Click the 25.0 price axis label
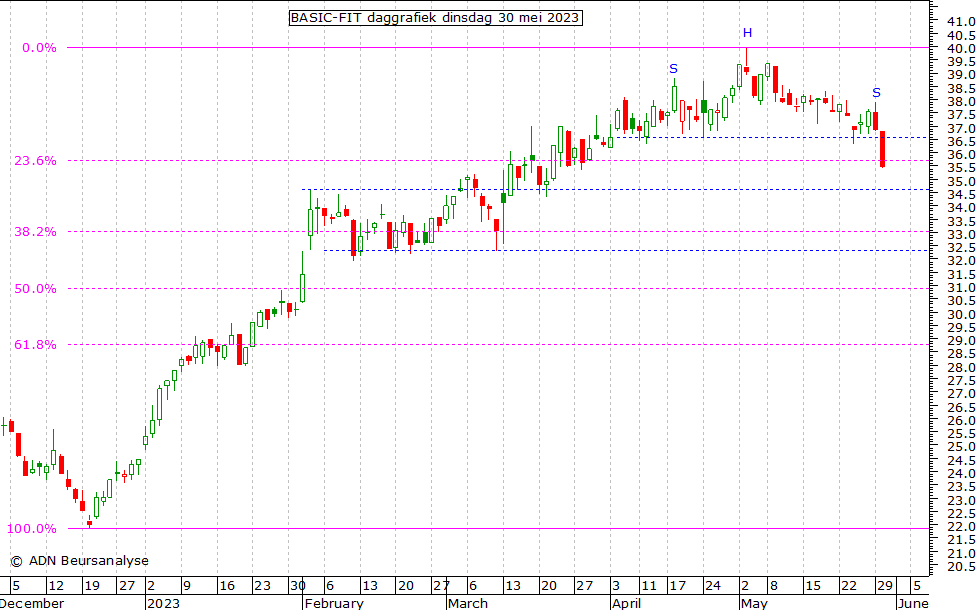 pos(961,447)
